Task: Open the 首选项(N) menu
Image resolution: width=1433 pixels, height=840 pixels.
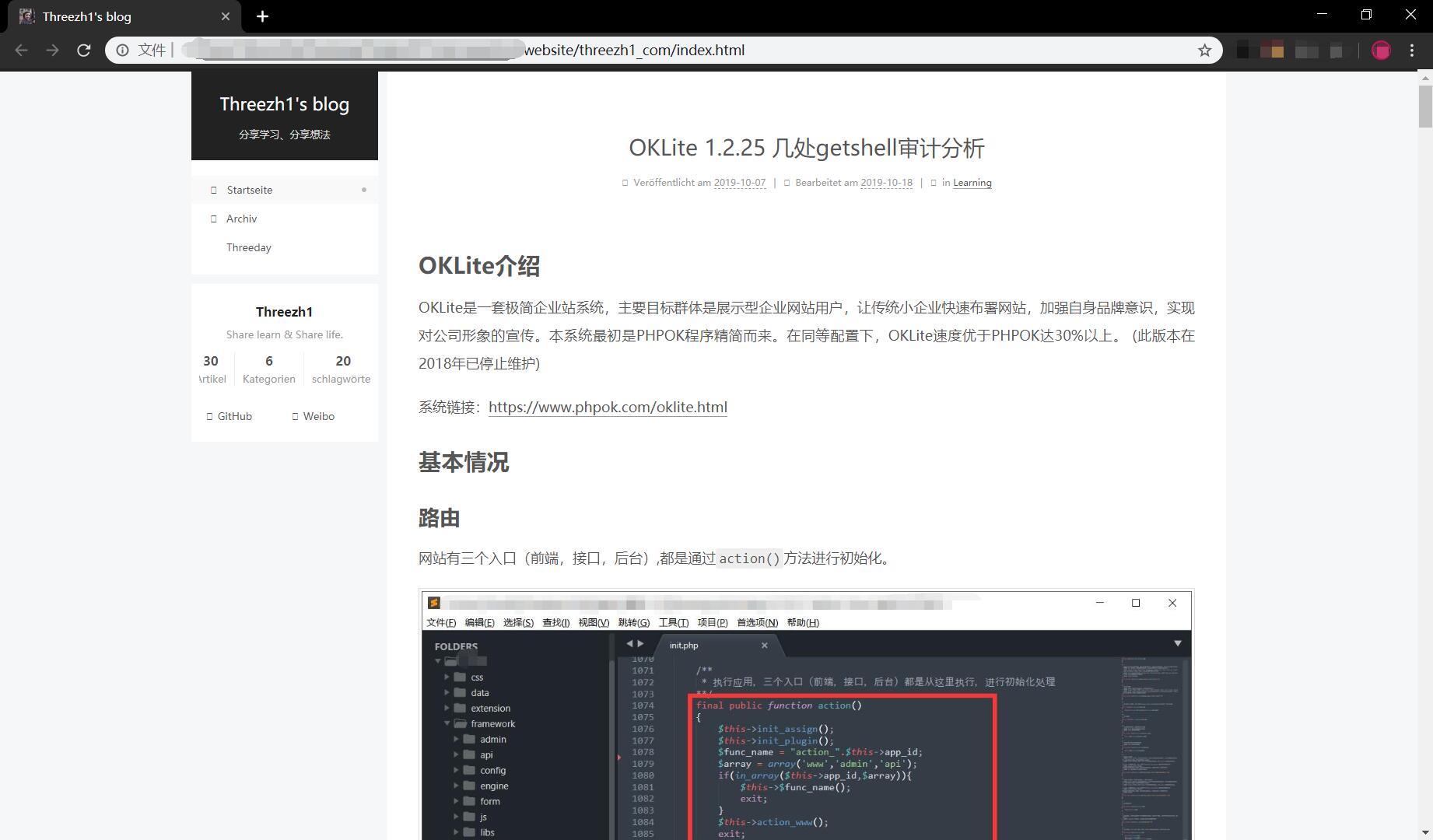Action: point(757,622)
